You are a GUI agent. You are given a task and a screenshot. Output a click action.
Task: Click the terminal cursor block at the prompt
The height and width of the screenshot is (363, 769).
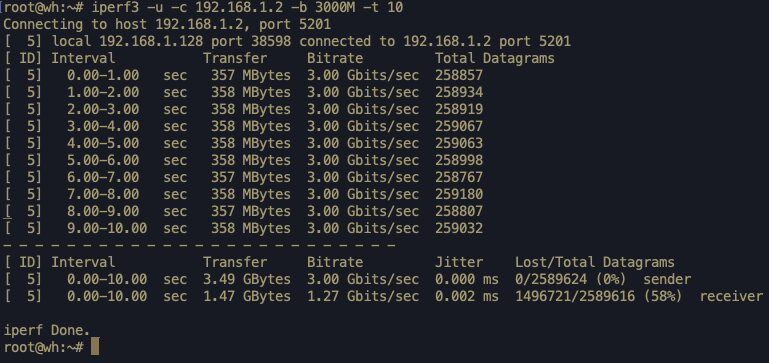pyautogui.click(x=95, y=347)
